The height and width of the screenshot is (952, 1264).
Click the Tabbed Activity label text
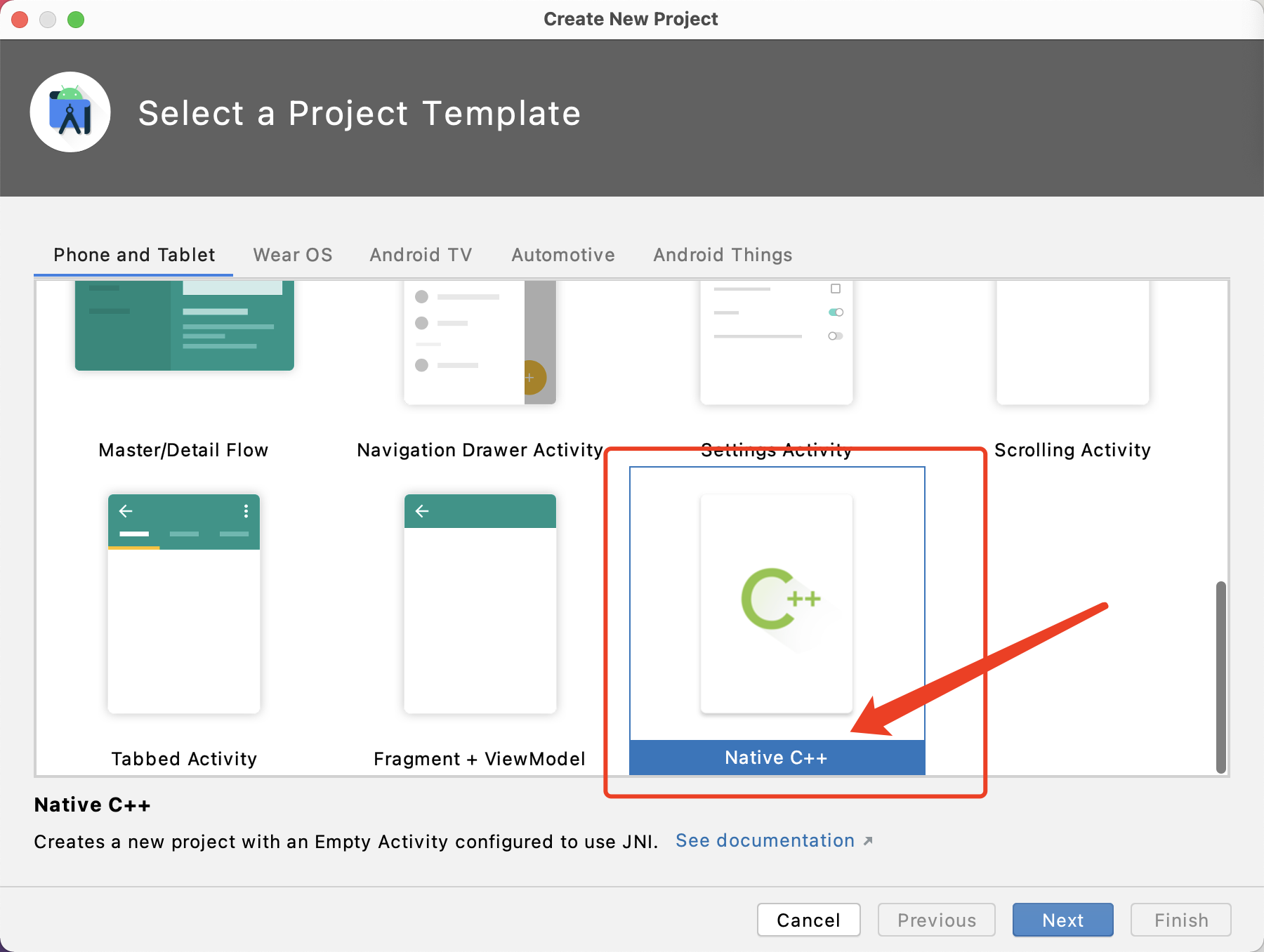pyautogui.click(x=184, y=759)
